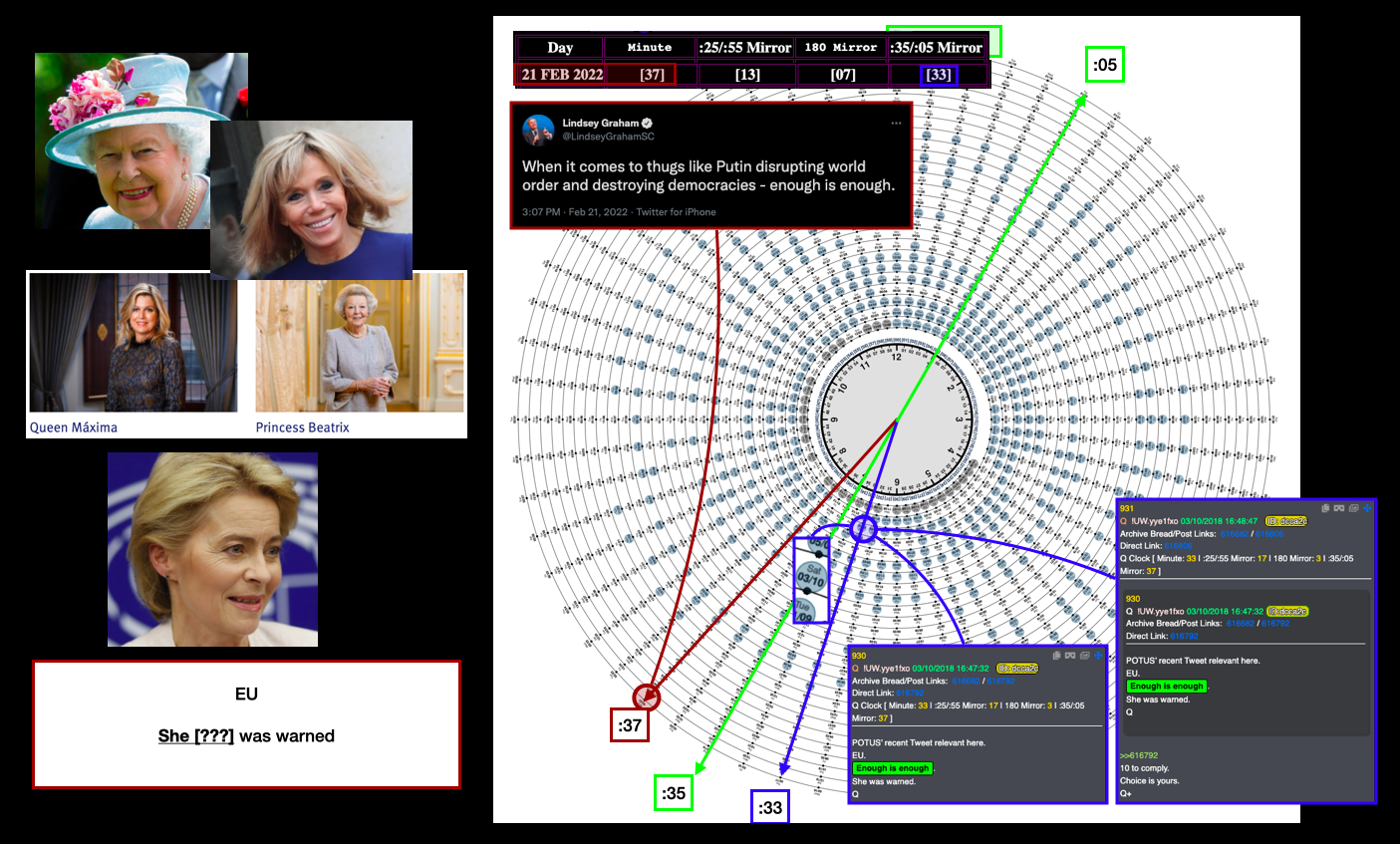The image size is (1400, 844).
Task: Click the photo above the Princess Beatrix caption
Action: click(360, 344)
